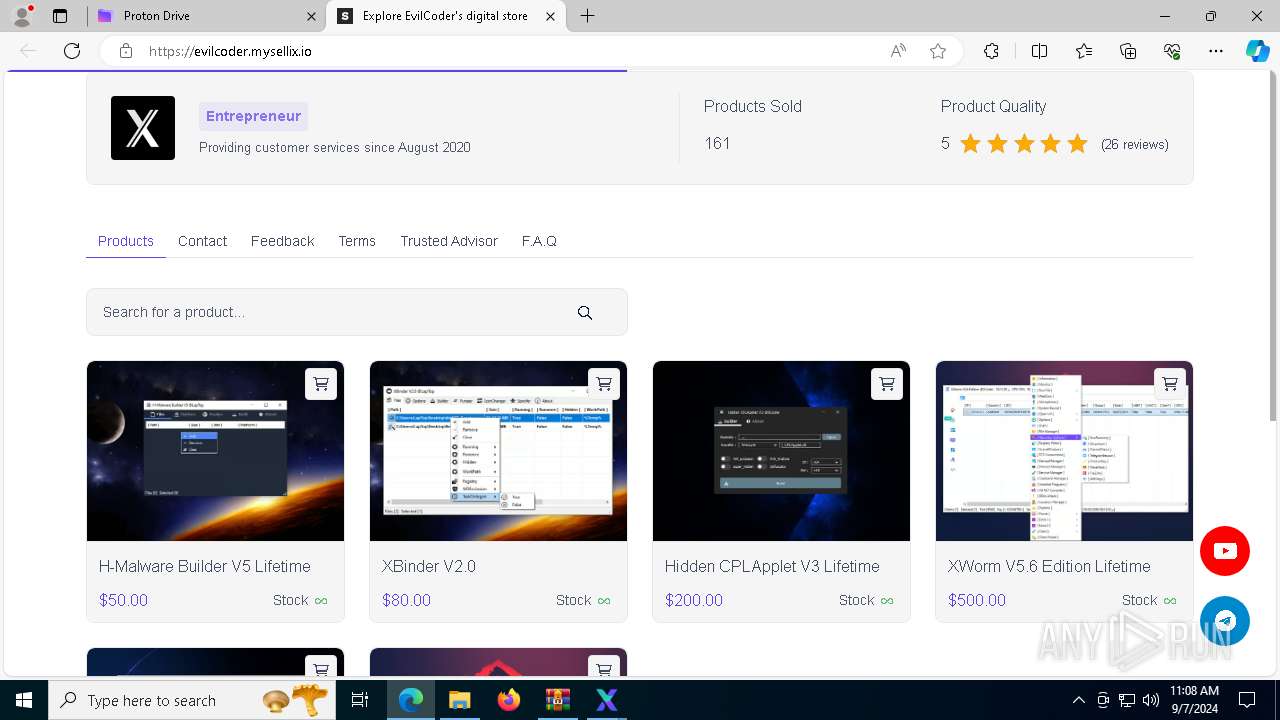The image size is (1280, 720).
Task: Click the $200.00 price
Action: pos(693,600)
